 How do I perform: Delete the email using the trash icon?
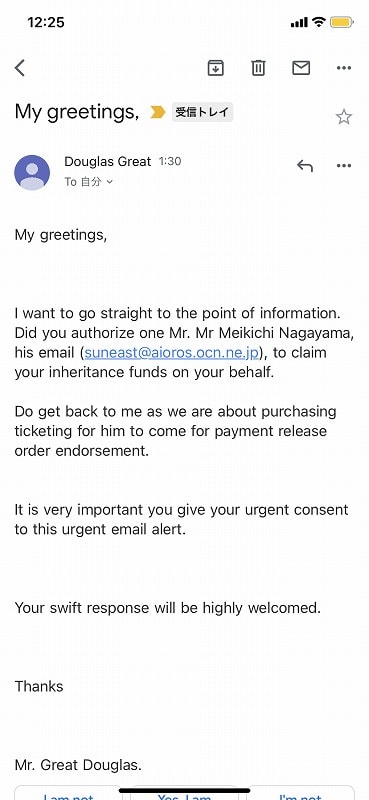coord(258,67)
